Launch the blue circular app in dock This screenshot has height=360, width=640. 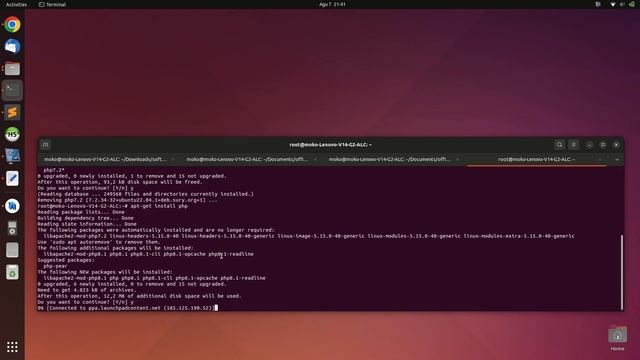(x=12, y=206)
